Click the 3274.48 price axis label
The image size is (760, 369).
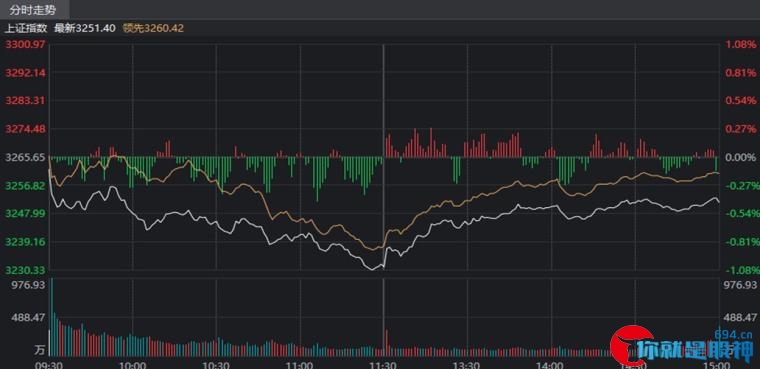25,129
